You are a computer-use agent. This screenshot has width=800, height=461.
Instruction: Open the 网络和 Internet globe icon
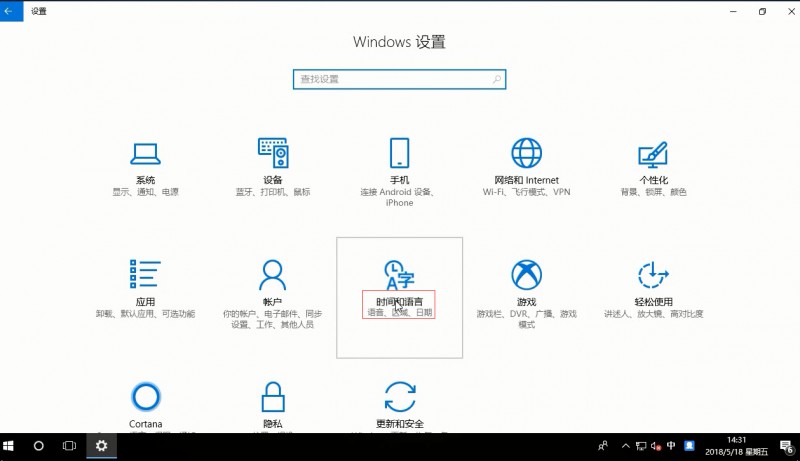[527, 152]
